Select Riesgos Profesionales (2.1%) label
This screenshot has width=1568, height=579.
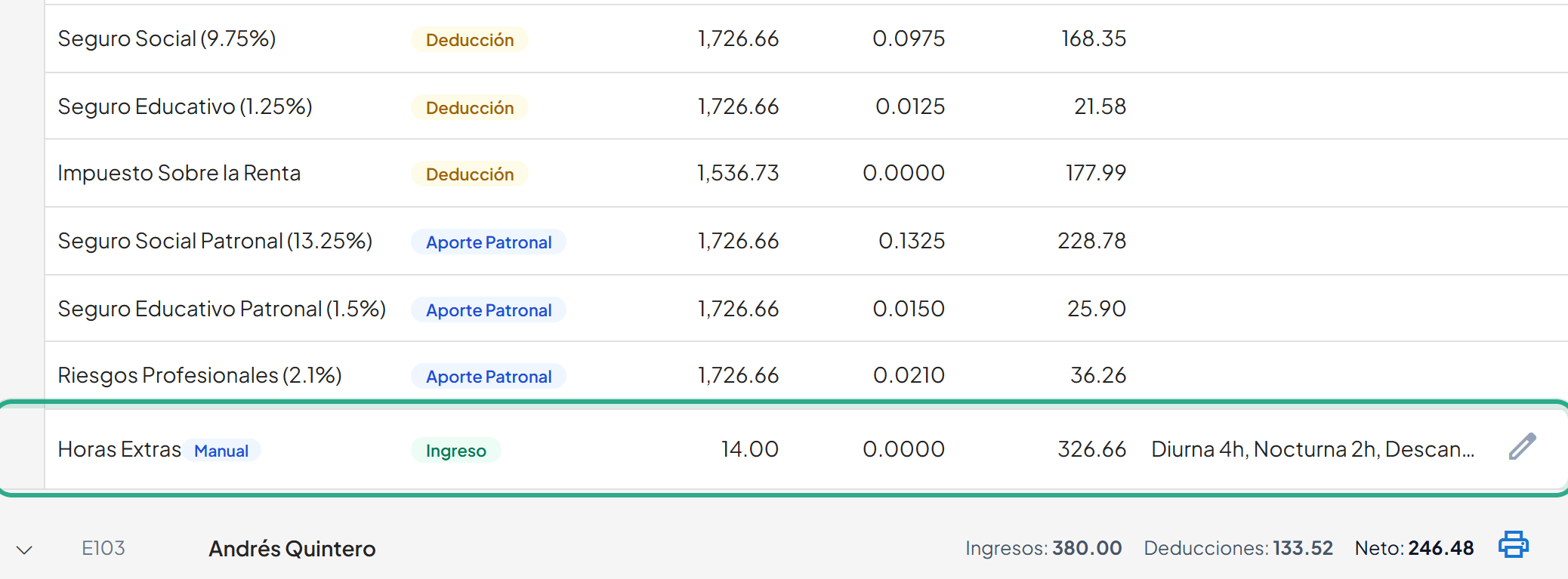click(x=200, y=375)
